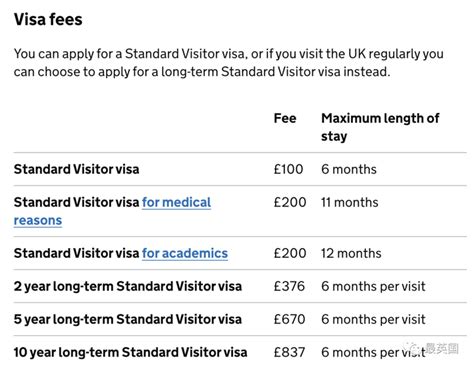Click the 6 months cell for Standard Visitor visa
Viewport: 474px width, 369px height.
pos(349,169)
